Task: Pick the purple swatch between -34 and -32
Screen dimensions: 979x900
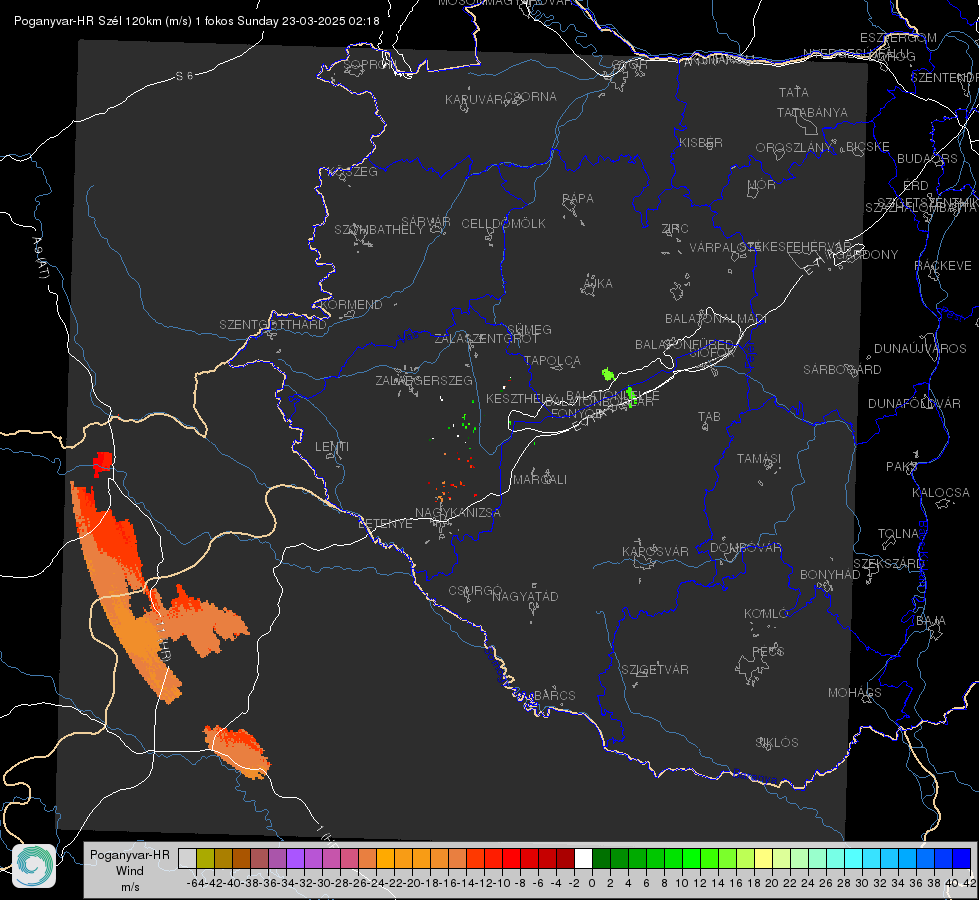Action: point(295,858)
